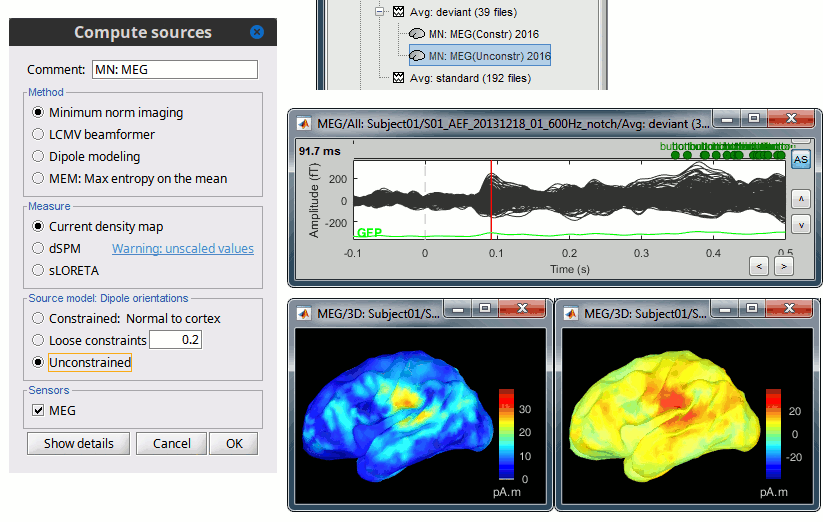Click the amplitude increase up-arrow button
823x522 pixels.
(x=800, y=198)
